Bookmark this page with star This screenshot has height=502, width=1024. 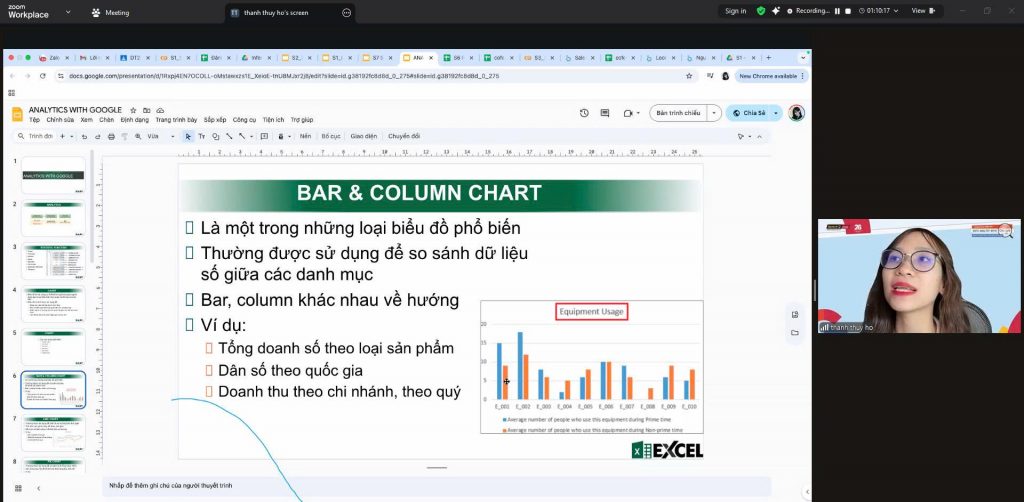pos(688,76)
